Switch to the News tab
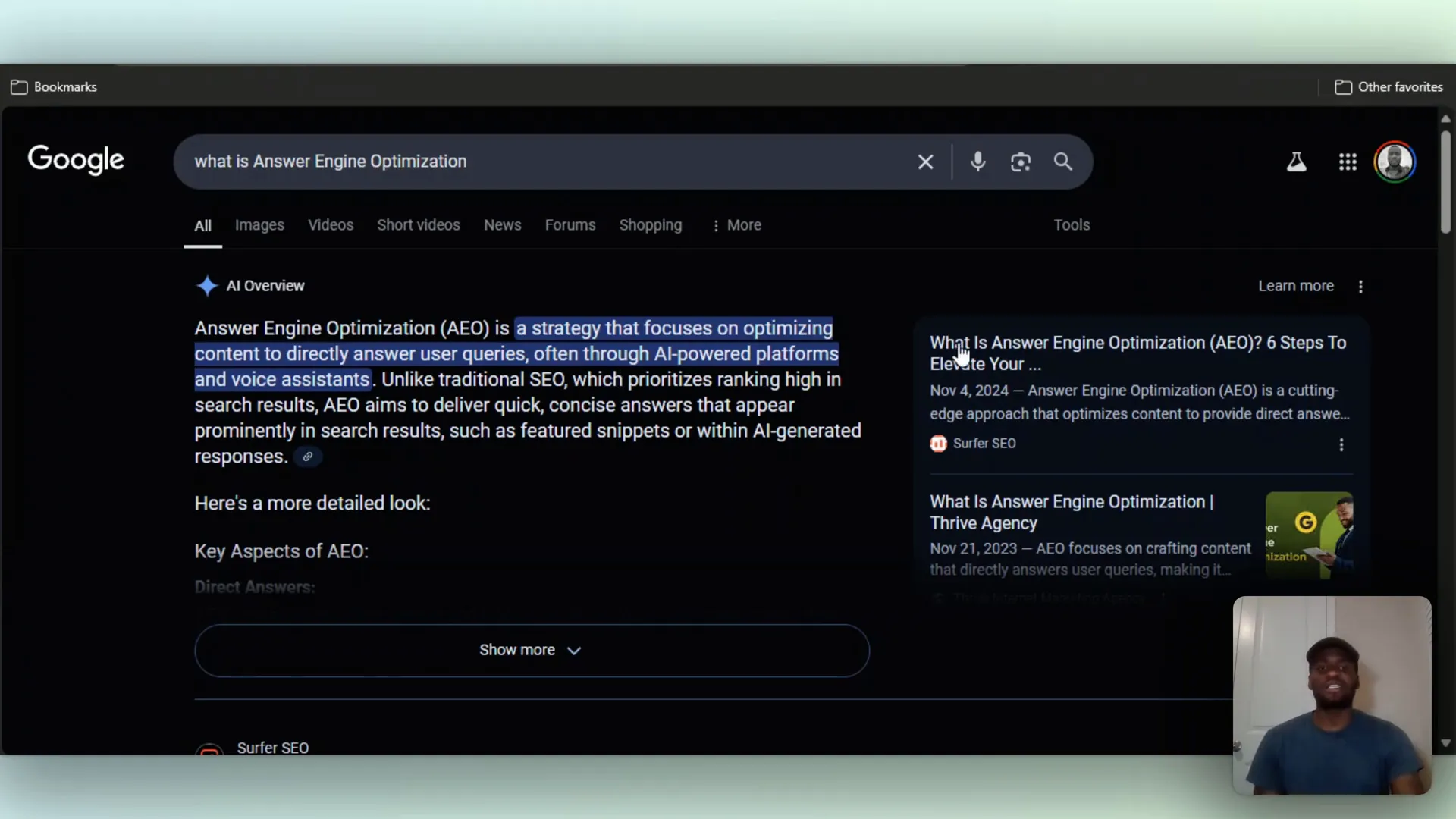The width and height of the screenshot is (1456, 819). point(503,225)
